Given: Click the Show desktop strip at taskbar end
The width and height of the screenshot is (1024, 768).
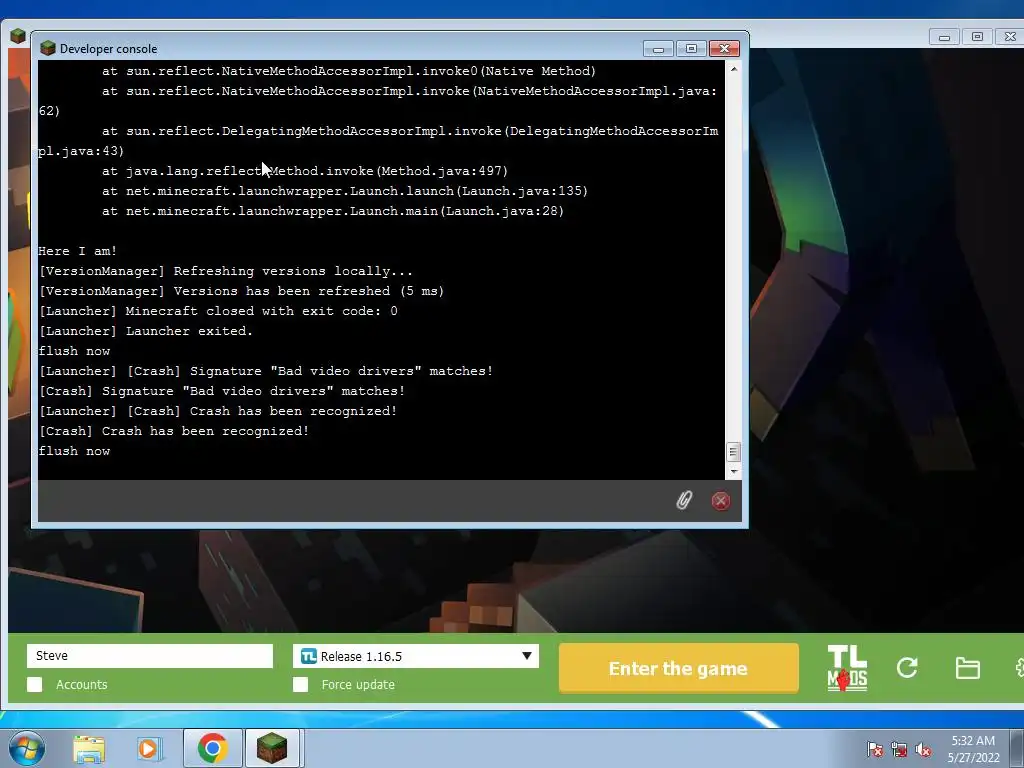Looking at the screenshot, I should (1017, 748).
